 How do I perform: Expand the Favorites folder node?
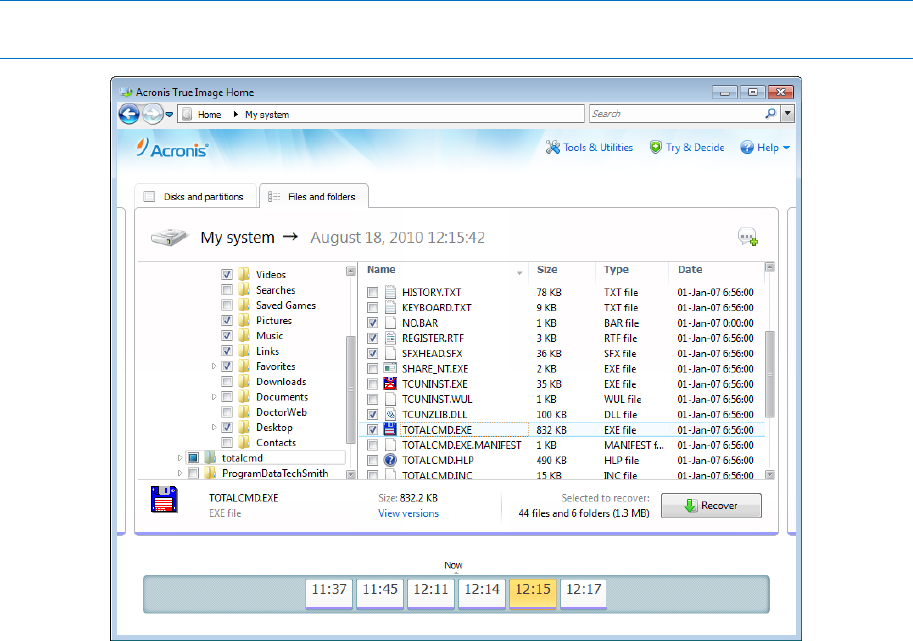214,366
